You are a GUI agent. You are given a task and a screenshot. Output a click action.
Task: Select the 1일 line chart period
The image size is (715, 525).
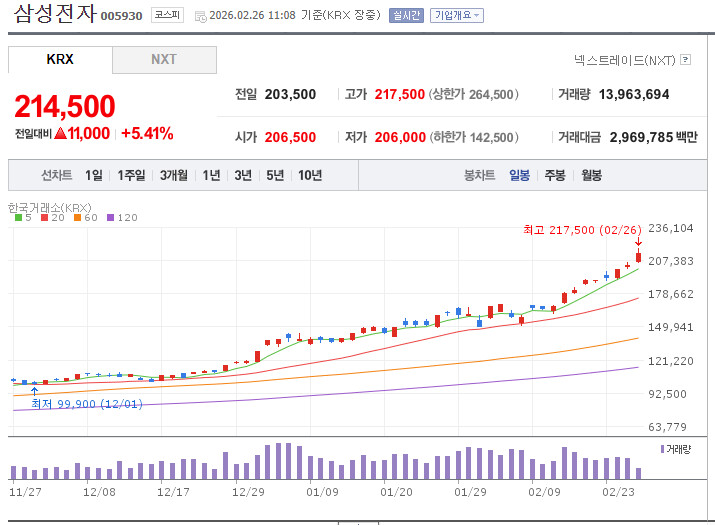(x=93, y=175)
